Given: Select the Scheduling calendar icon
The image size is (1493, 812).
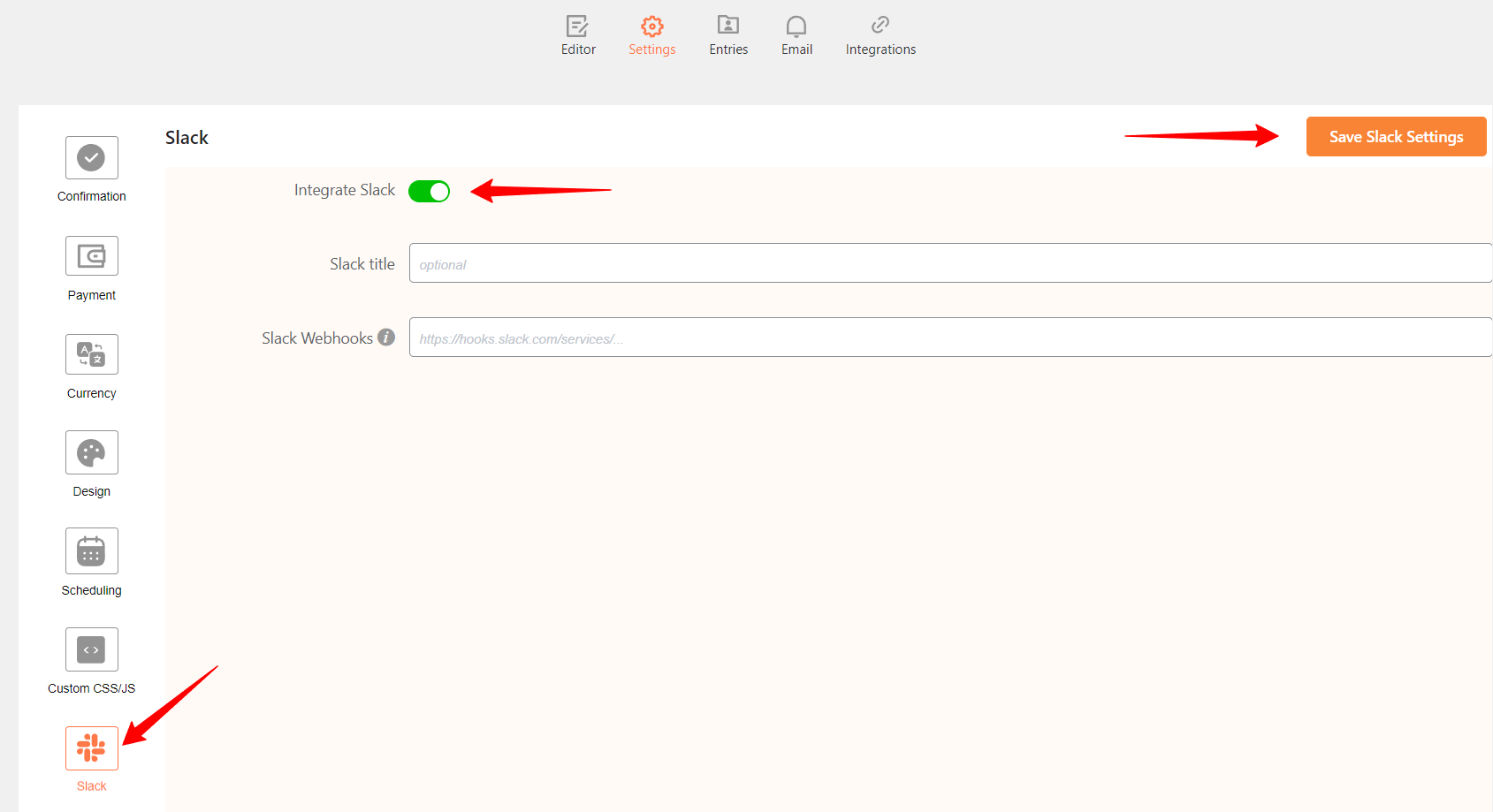Looking at the screenshot, I should (x=92, y=550).
